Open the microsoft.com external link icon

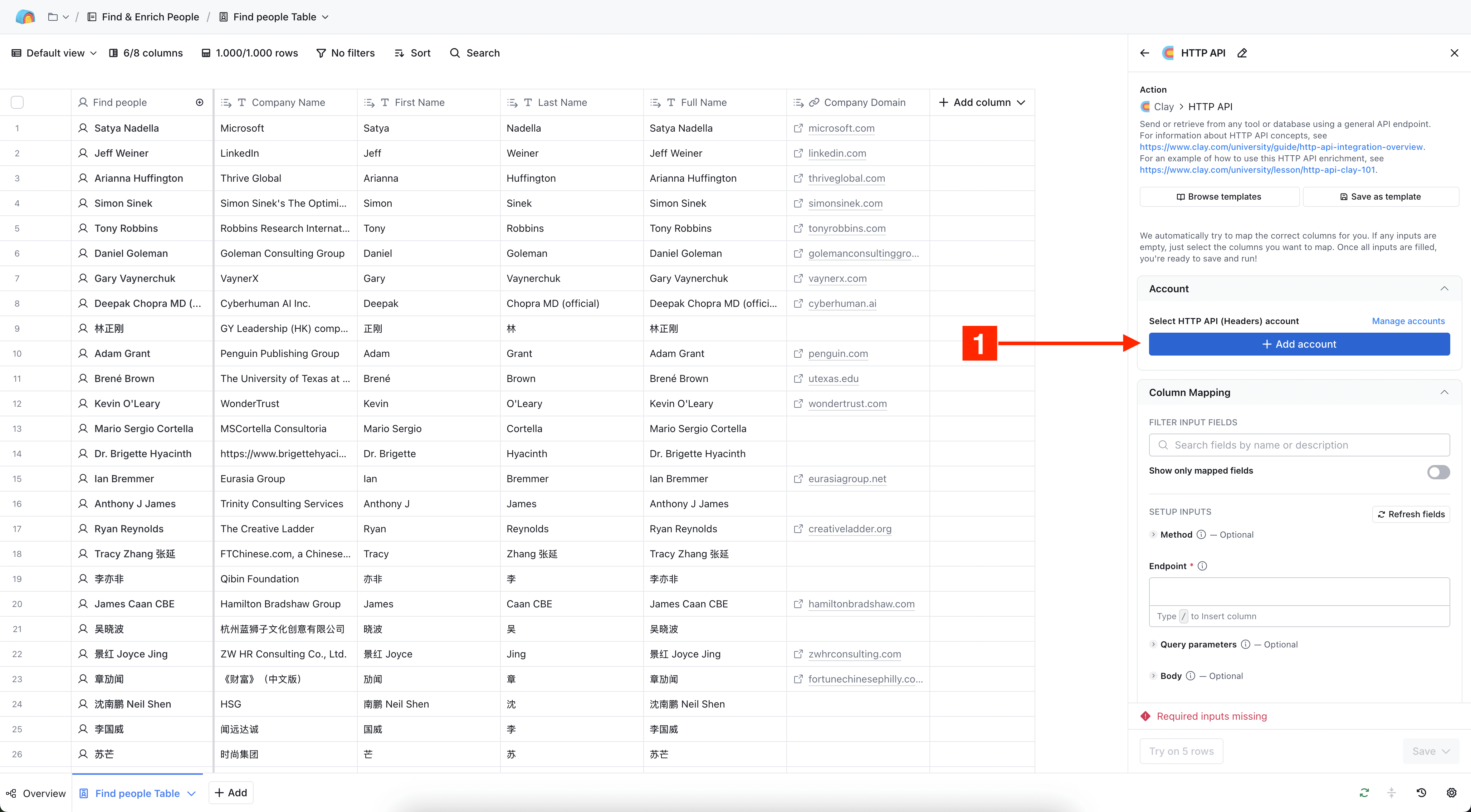tap(798, 128)
